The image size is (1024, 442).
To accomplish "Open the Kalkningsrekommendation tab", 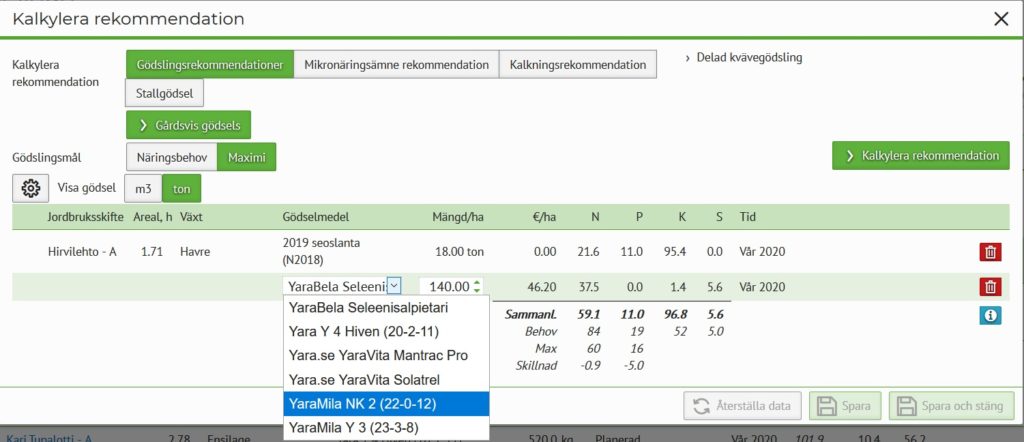I will [x=578, y=65].
